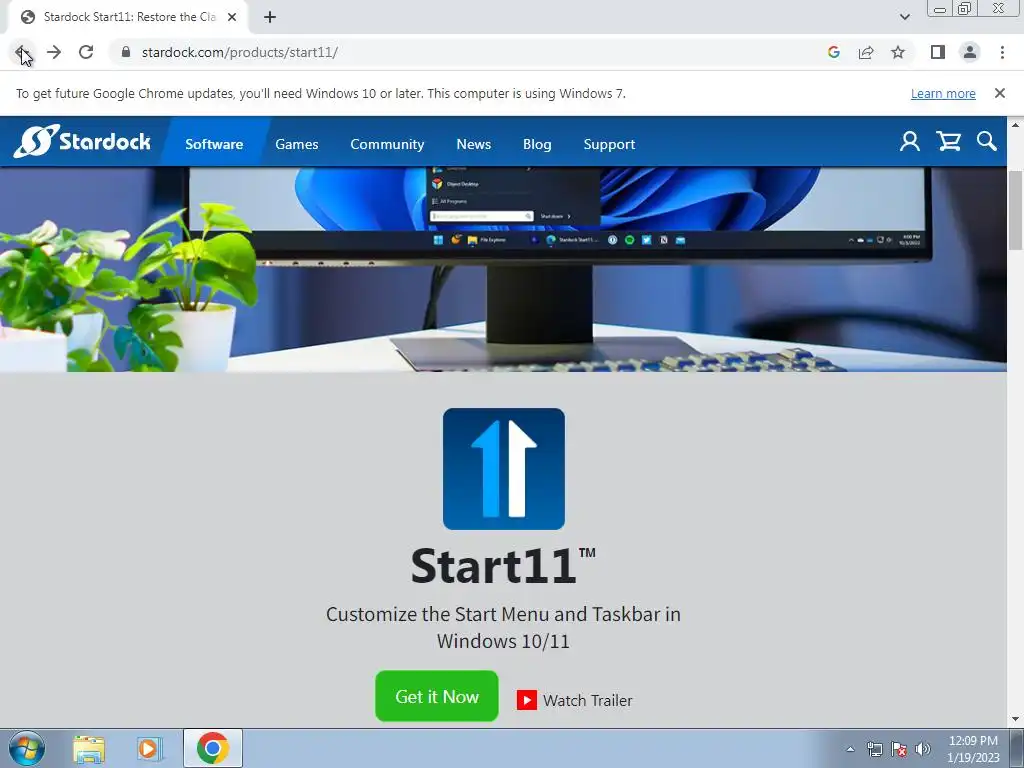Click the Chrome update notice text
The height and width of the screenshot is (768, 1024).
pos(321,93)
